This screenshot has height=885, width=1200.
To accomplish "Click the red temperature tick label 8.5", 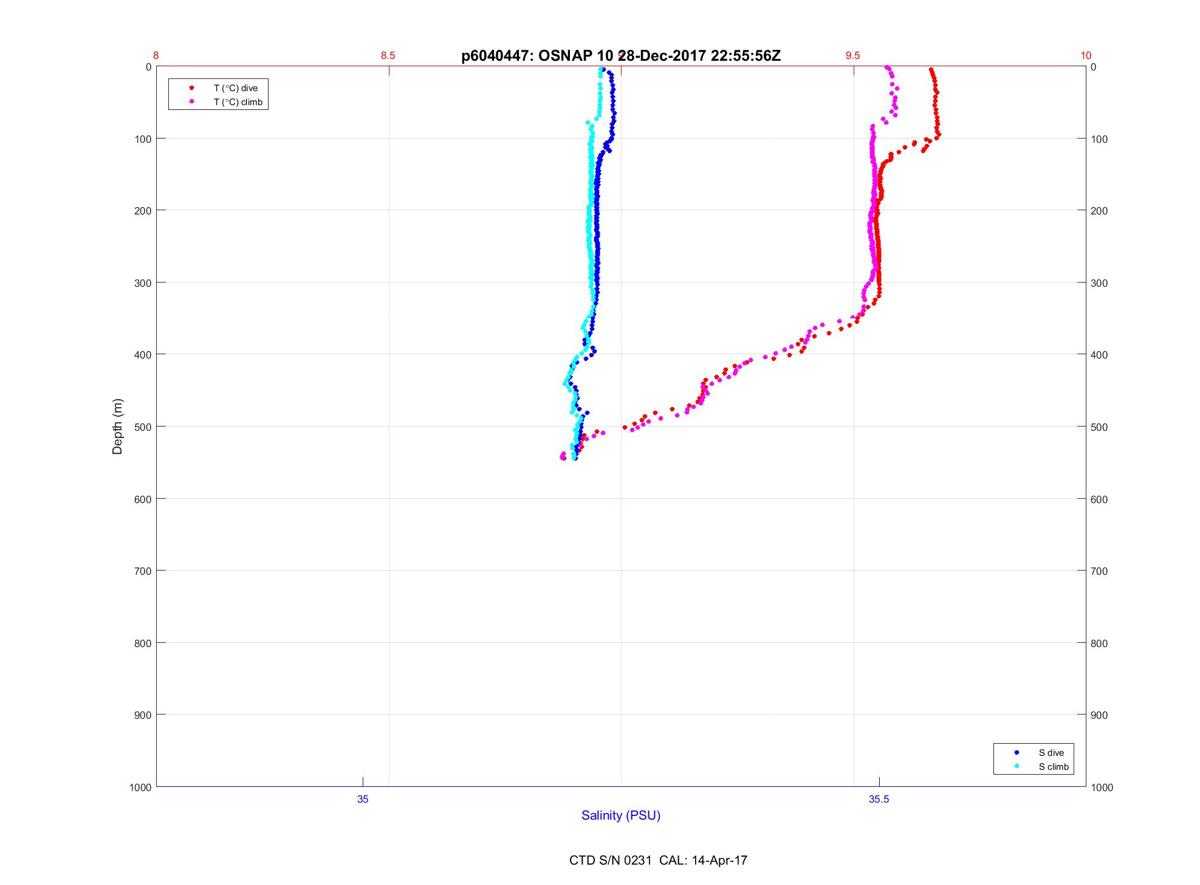I will point(388,55).
